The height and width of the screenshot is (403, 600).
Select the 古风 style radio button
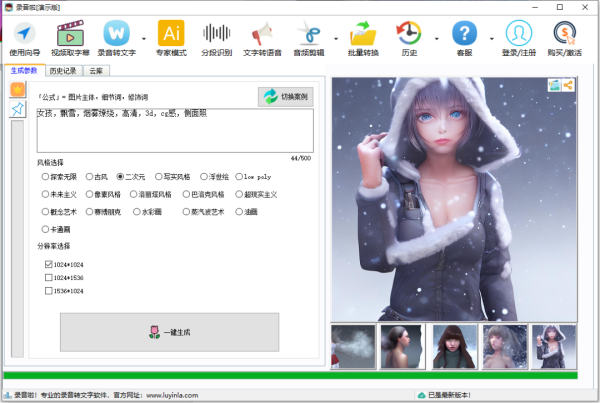91,175
